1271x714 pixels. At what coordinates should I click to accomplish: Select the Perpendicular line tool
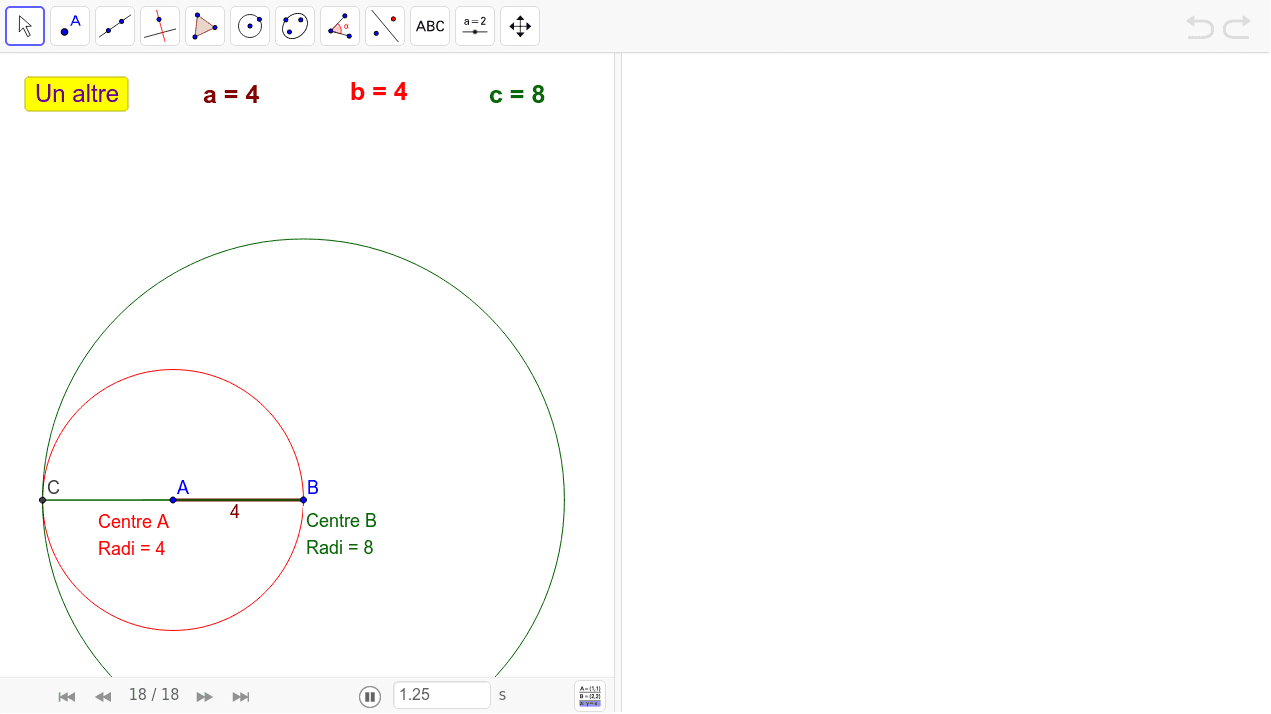click(x=160, y=26)
